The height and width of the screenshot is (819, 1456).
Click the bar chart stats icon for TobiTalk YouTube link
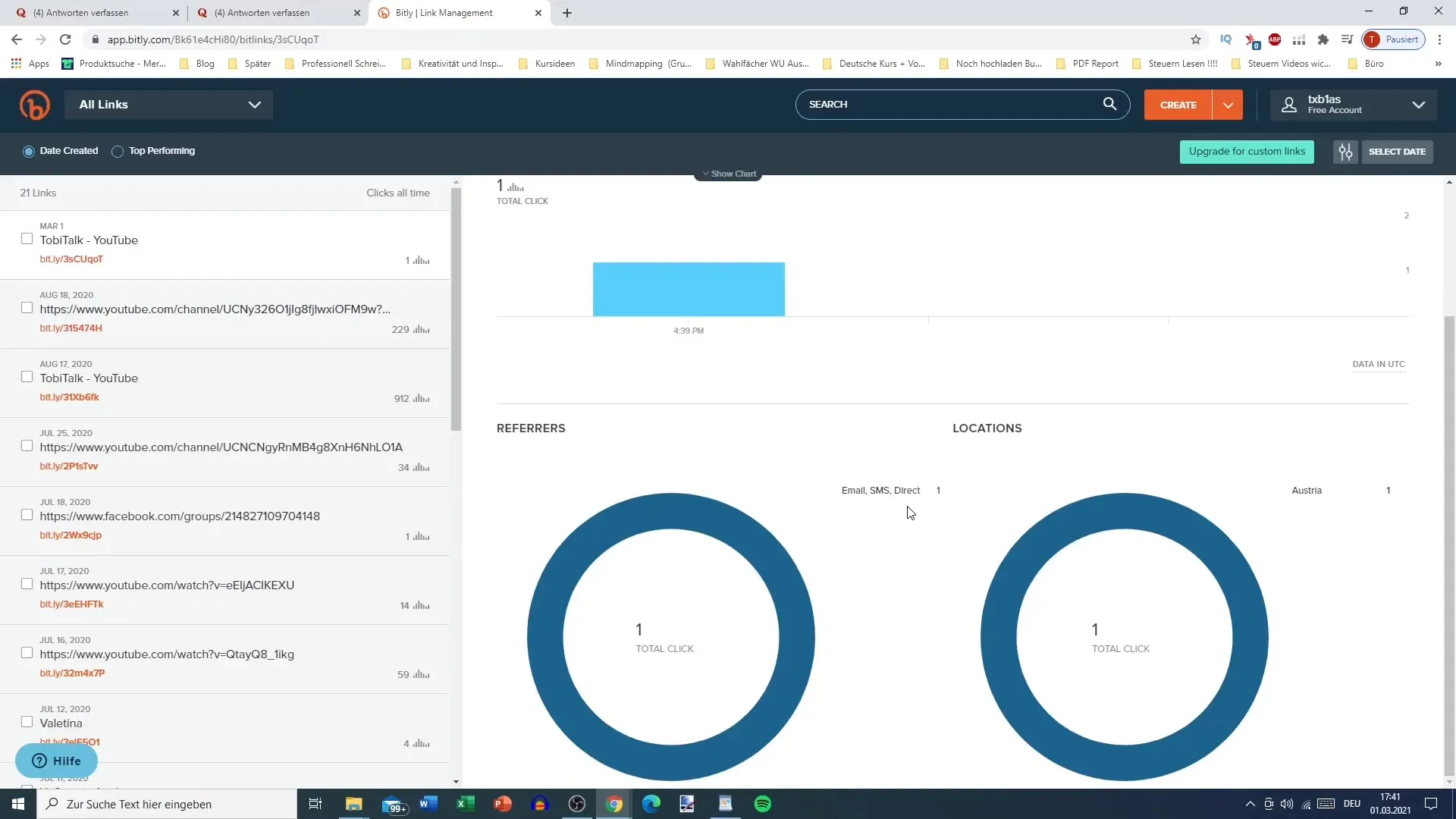tap(421, 259)
